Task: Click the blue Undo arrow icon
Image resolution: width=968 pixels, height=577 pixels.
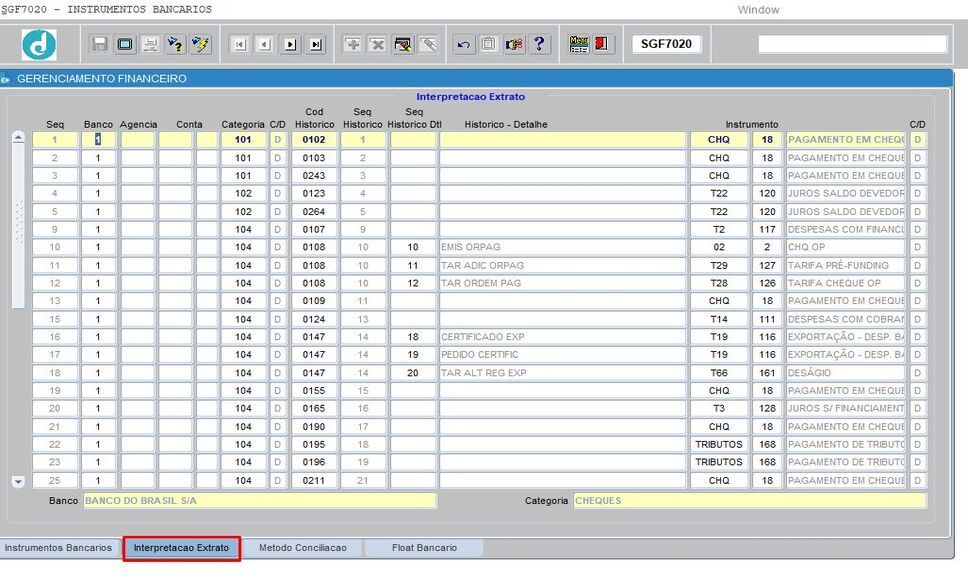Action: (x=464, y=44)
